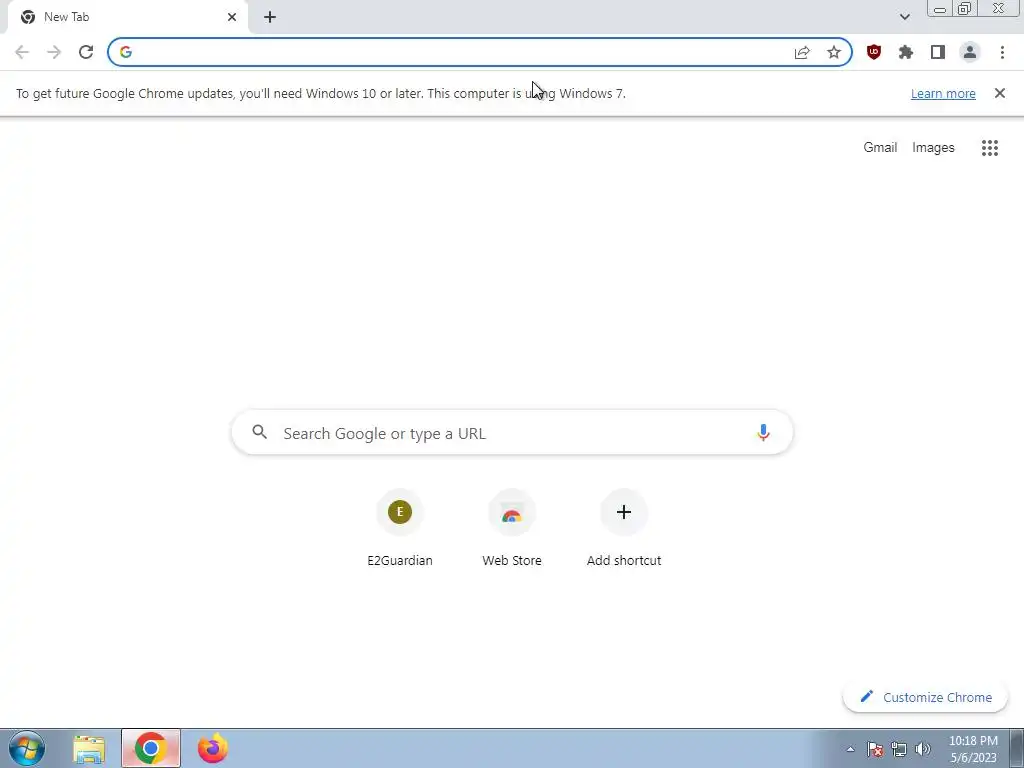Screen dimensions: 1024x768
Task: Open the Images link
Action: [x=933, y=148]
